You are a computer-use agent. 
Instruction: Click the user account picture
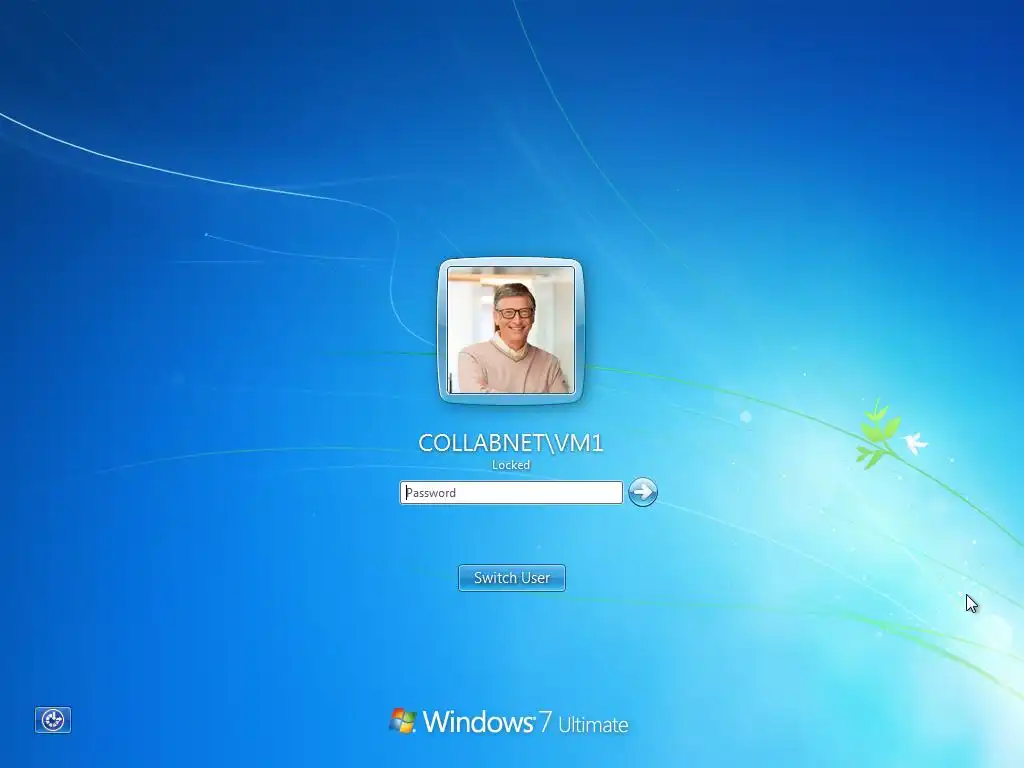tap(511, 331)
